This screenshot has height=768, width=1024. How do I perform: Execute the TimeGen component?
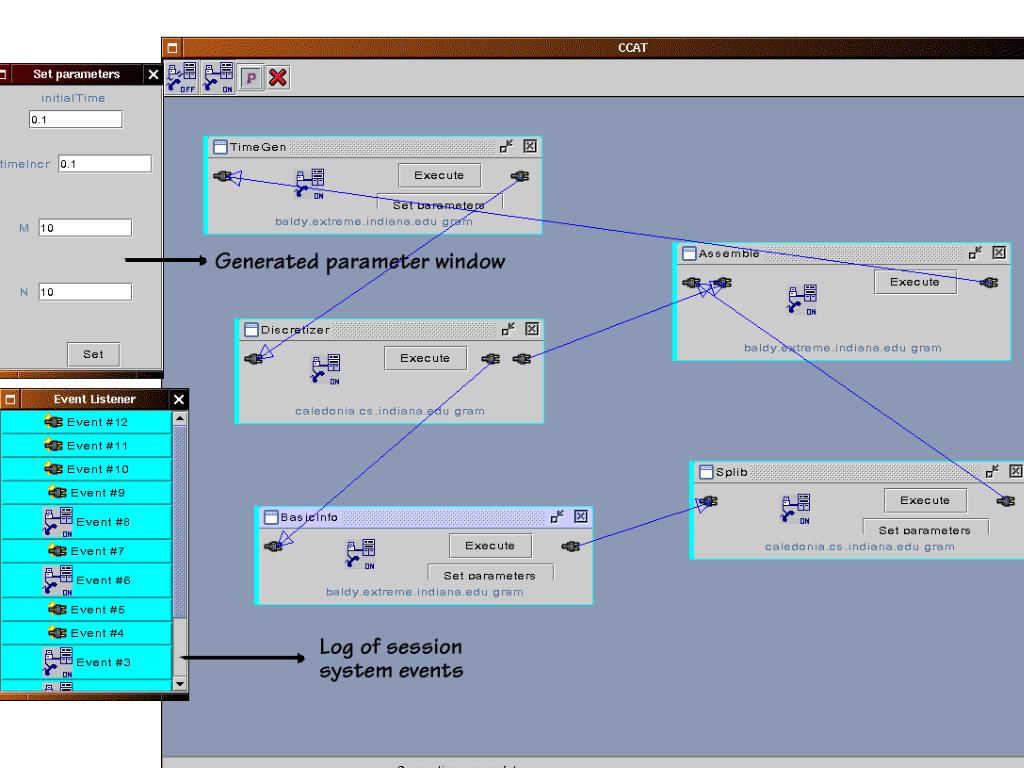[x=440, y=175]
